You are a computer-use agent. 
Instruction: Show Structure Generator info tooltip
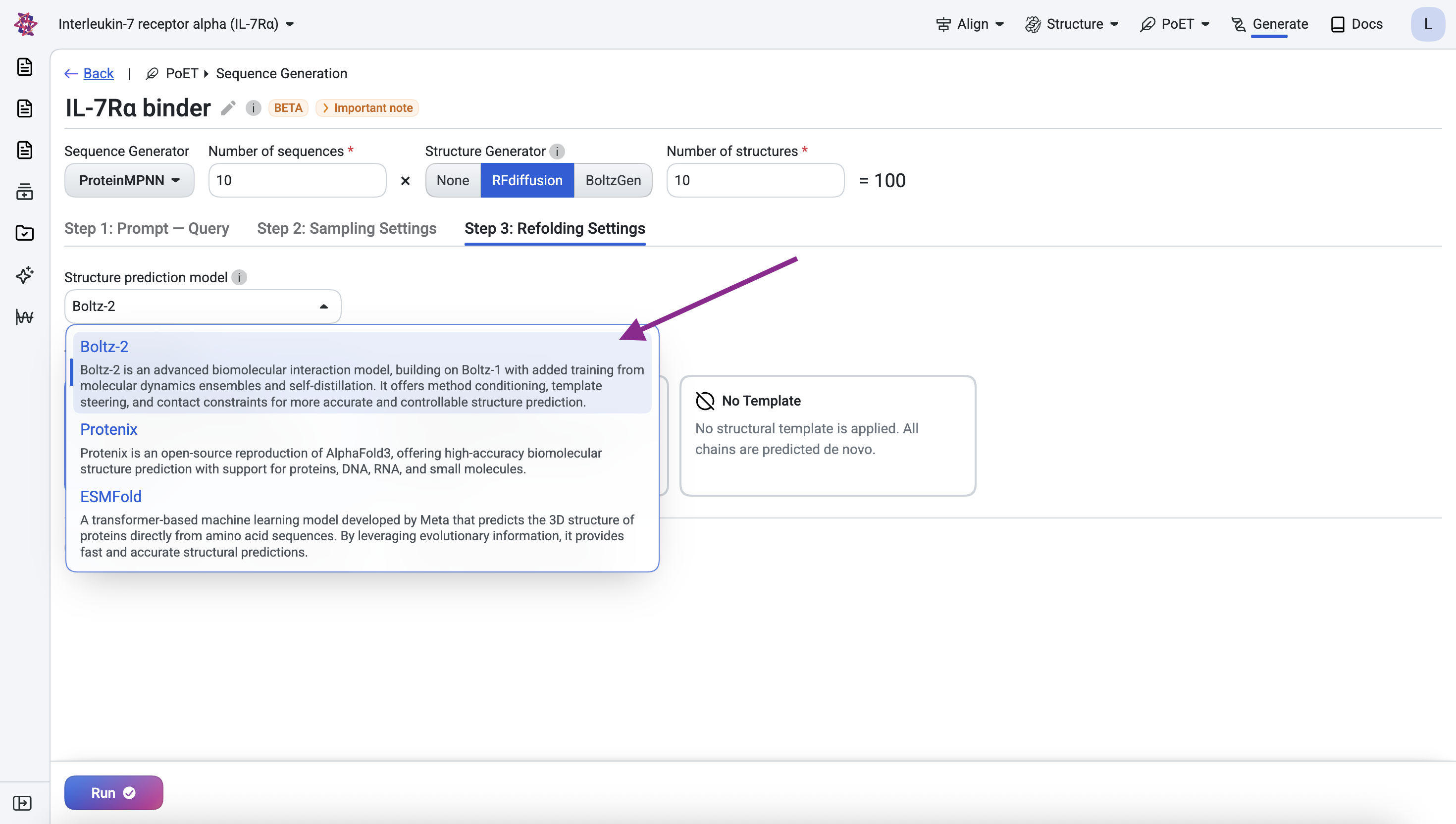click(557, 151)
